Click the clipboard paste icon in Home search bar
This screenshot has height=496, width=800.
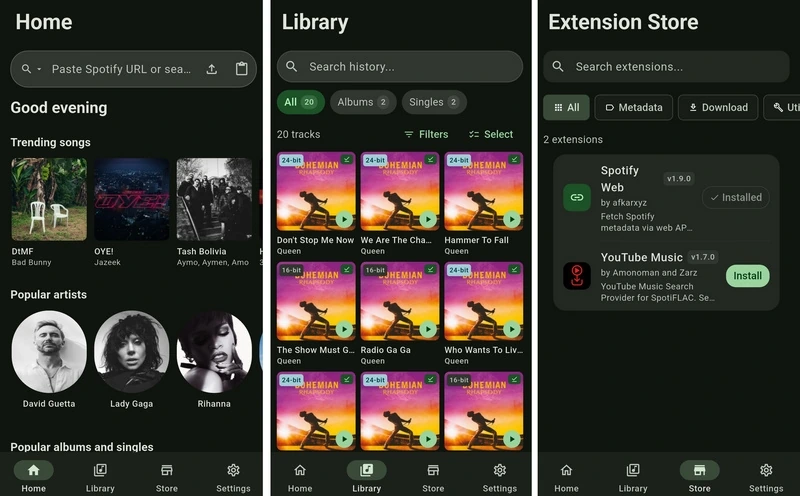coord(241,69)
